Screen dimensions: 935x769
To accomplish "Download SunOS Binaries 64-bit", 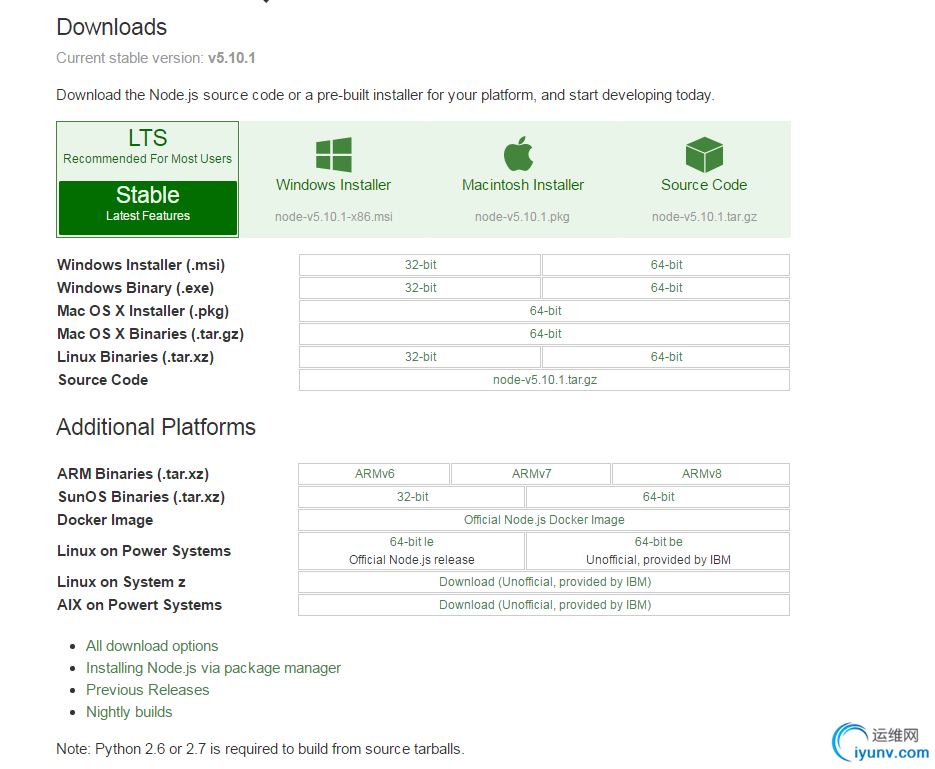I will tap(658, 497).
